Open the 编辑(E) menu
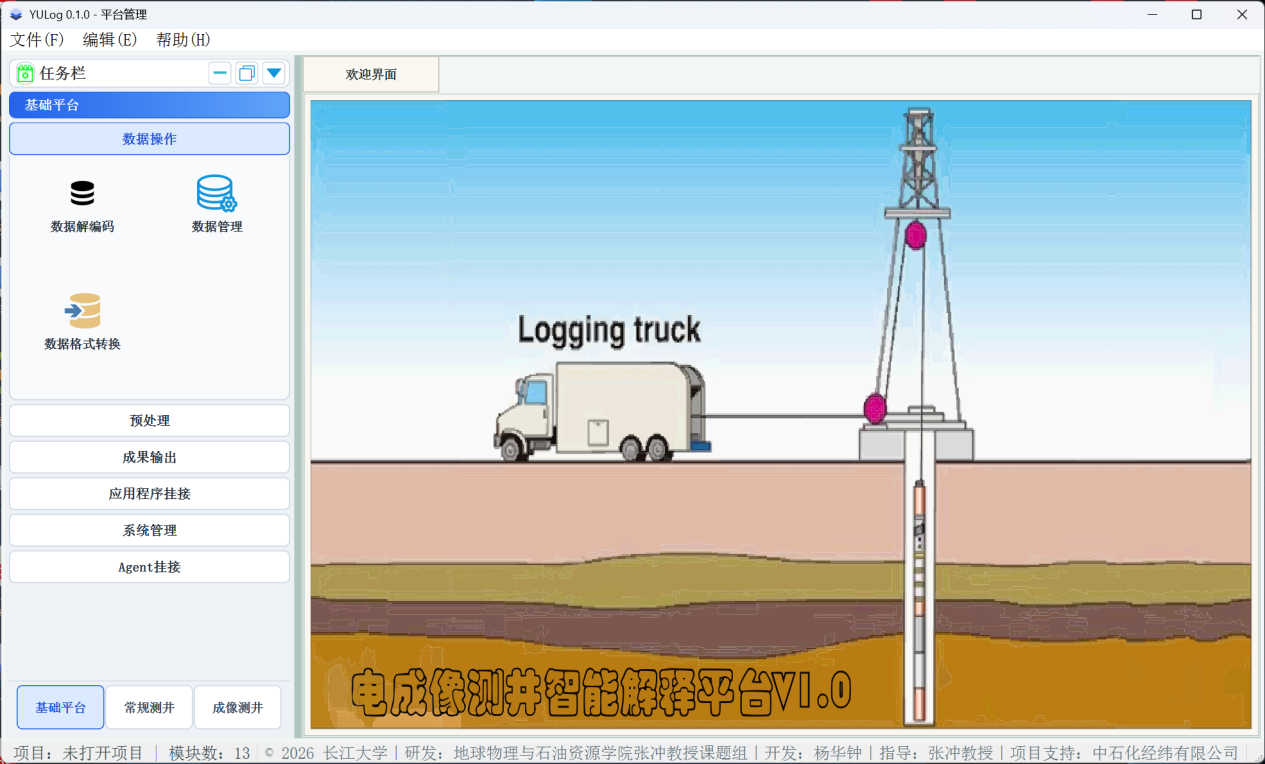This screenshot has width=1265, height=764. point(110,40)
